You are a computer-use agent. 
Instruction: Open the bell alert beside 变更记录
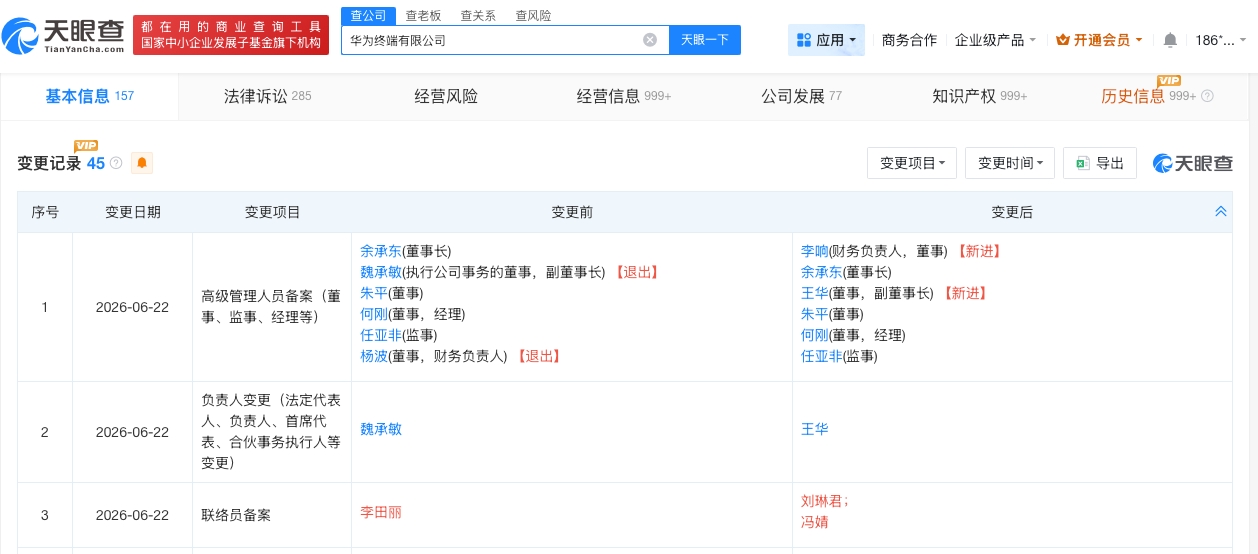click(142, 163)
